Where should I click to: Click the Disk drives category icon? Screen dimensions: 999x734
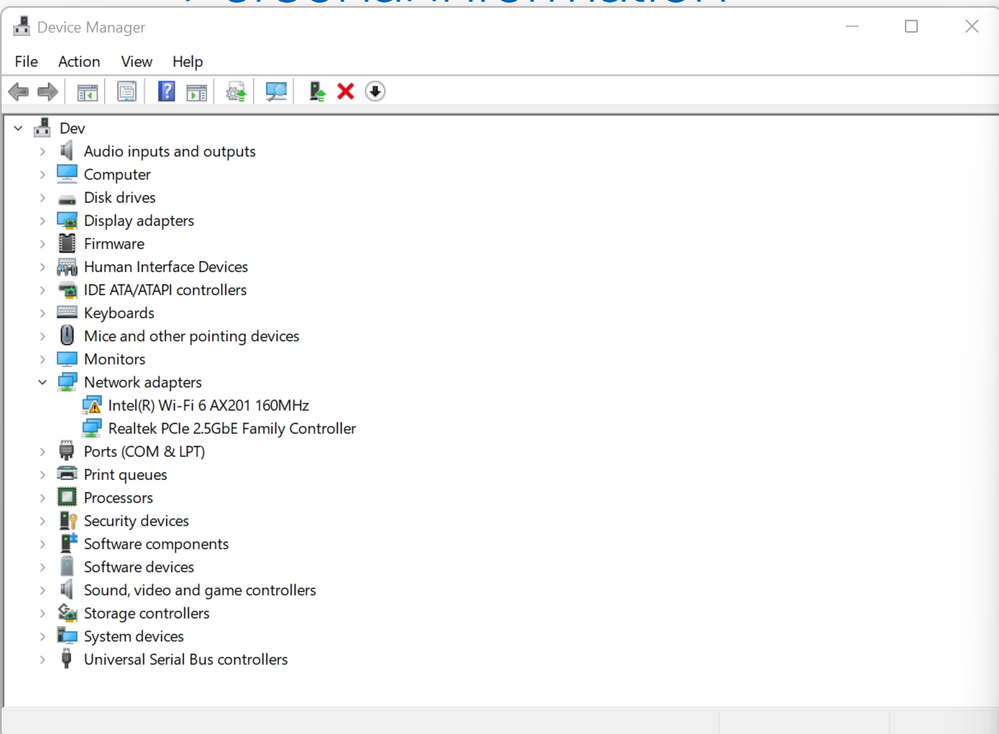click(67, 199)
